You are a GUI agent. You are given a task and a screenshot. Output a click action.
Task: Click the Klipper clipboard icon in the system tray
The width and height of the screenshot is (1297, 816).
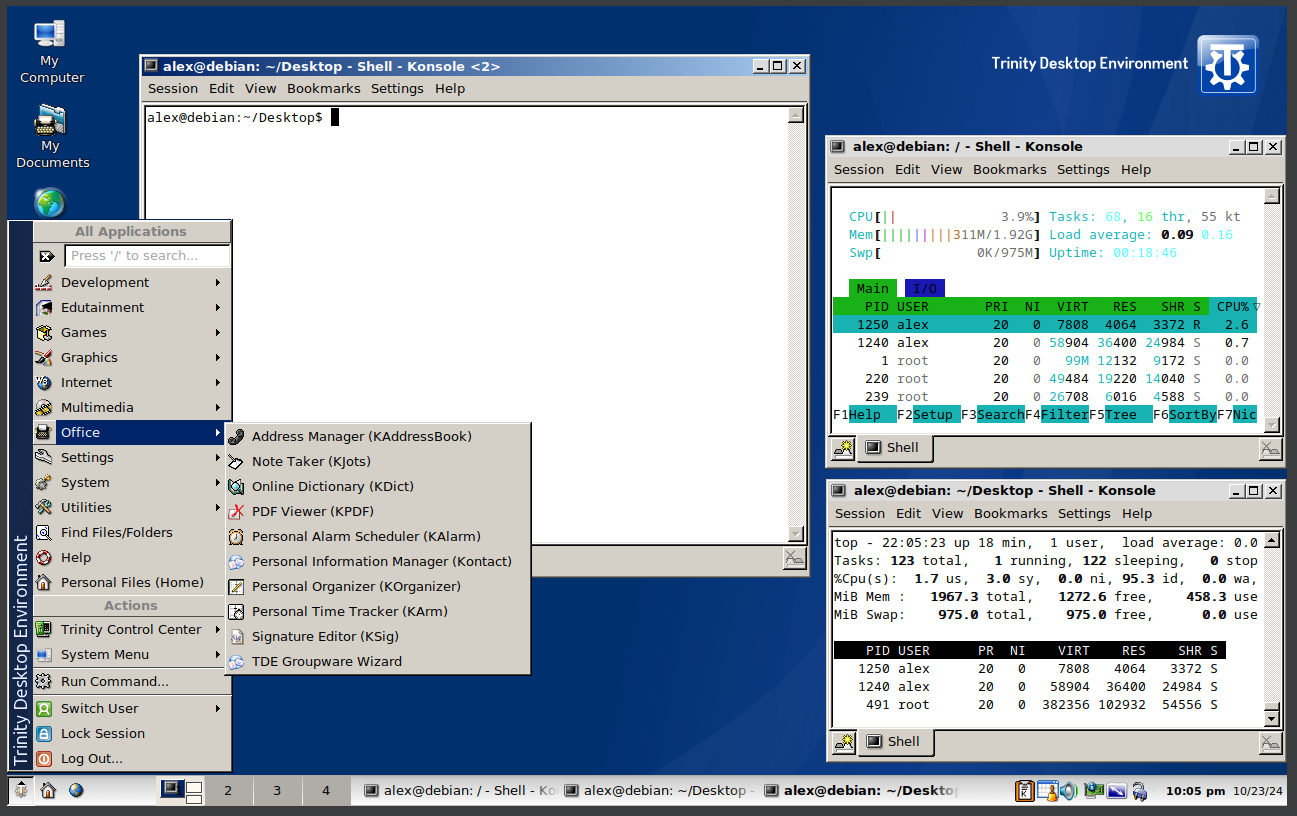coord(1025,791)
